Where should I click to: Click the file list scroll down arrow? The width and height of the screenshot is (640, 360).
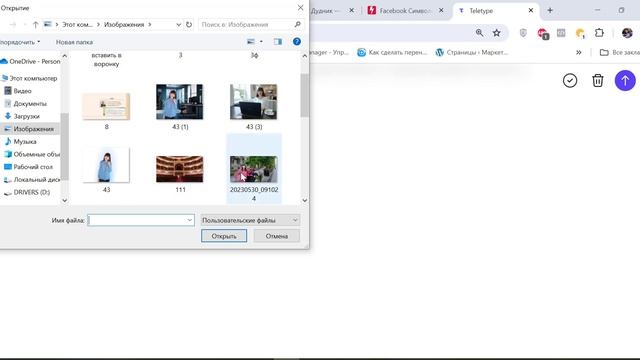304,200
